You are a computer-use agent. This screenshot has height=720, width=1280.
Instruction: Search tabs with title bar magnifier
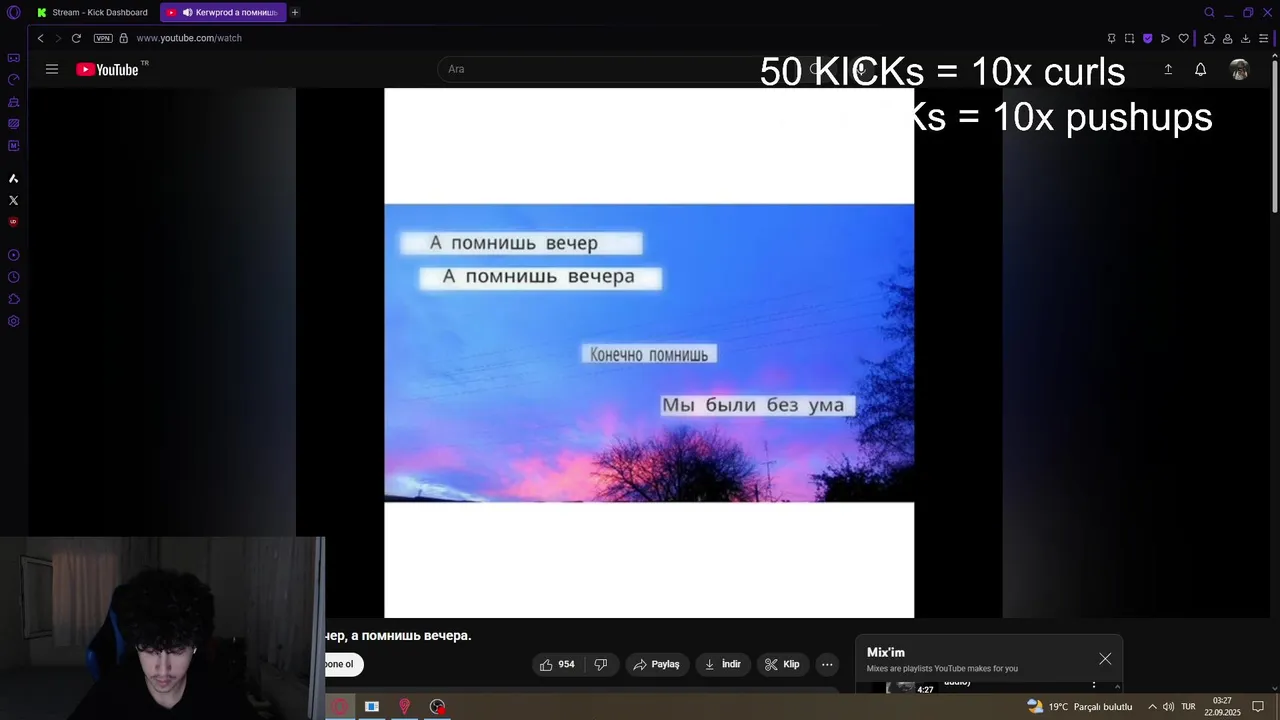click(1209, 12)
